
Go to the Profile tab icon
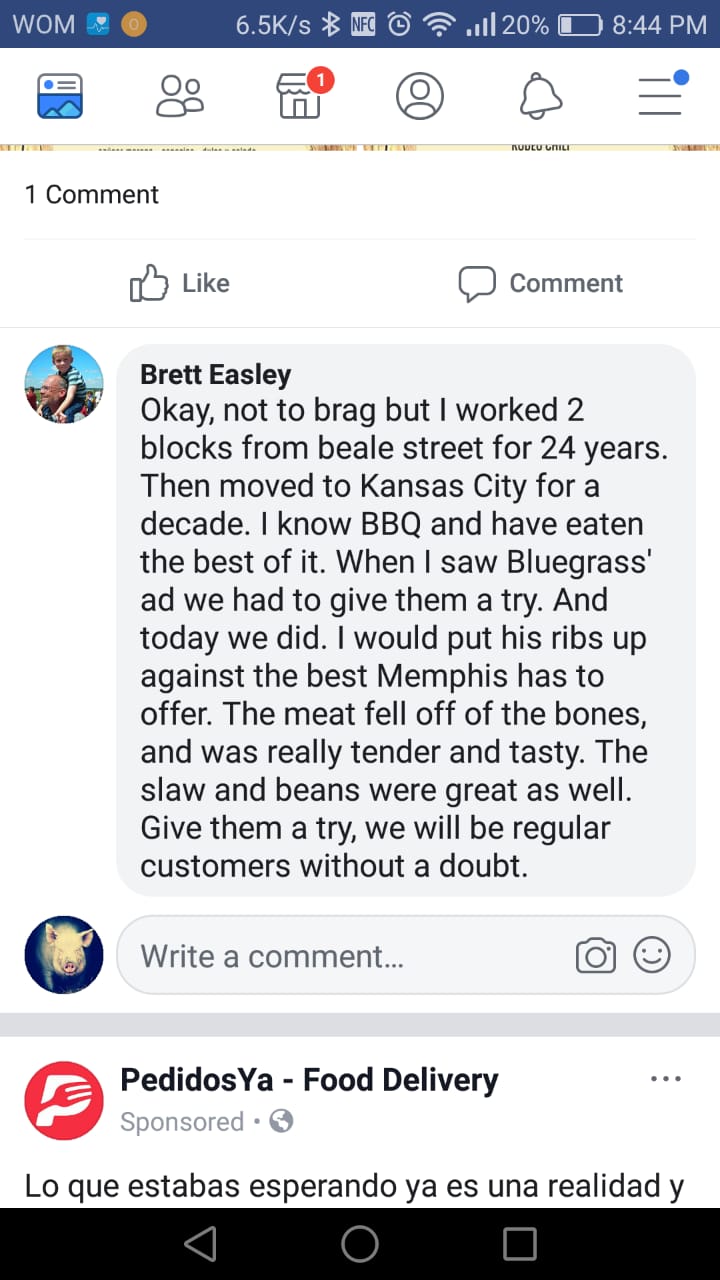pos(420,96)
